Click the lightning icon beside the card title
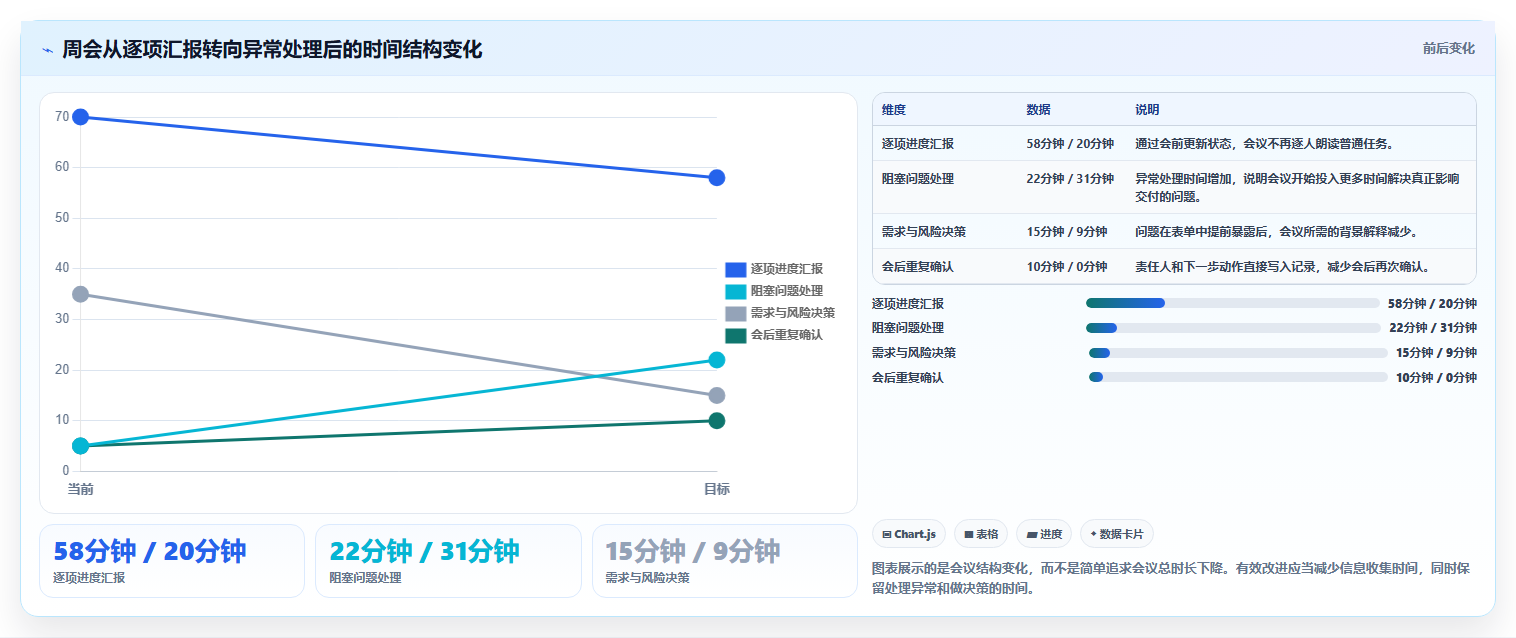1516x638 pixels. click(47, 50)
